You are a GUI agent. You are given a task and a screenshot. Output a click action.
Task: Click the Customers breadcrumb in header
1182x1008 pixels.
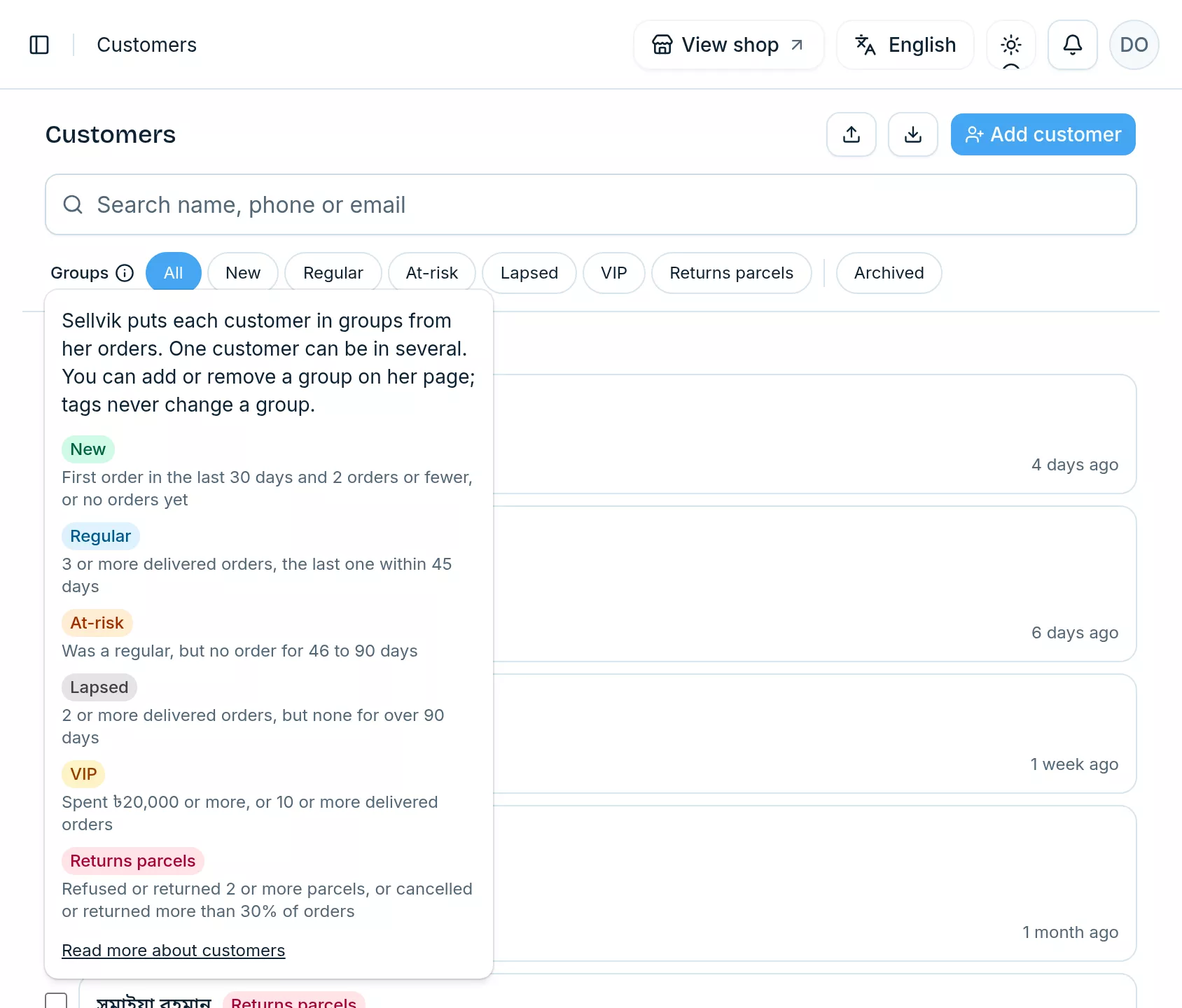tap(147, 45)
